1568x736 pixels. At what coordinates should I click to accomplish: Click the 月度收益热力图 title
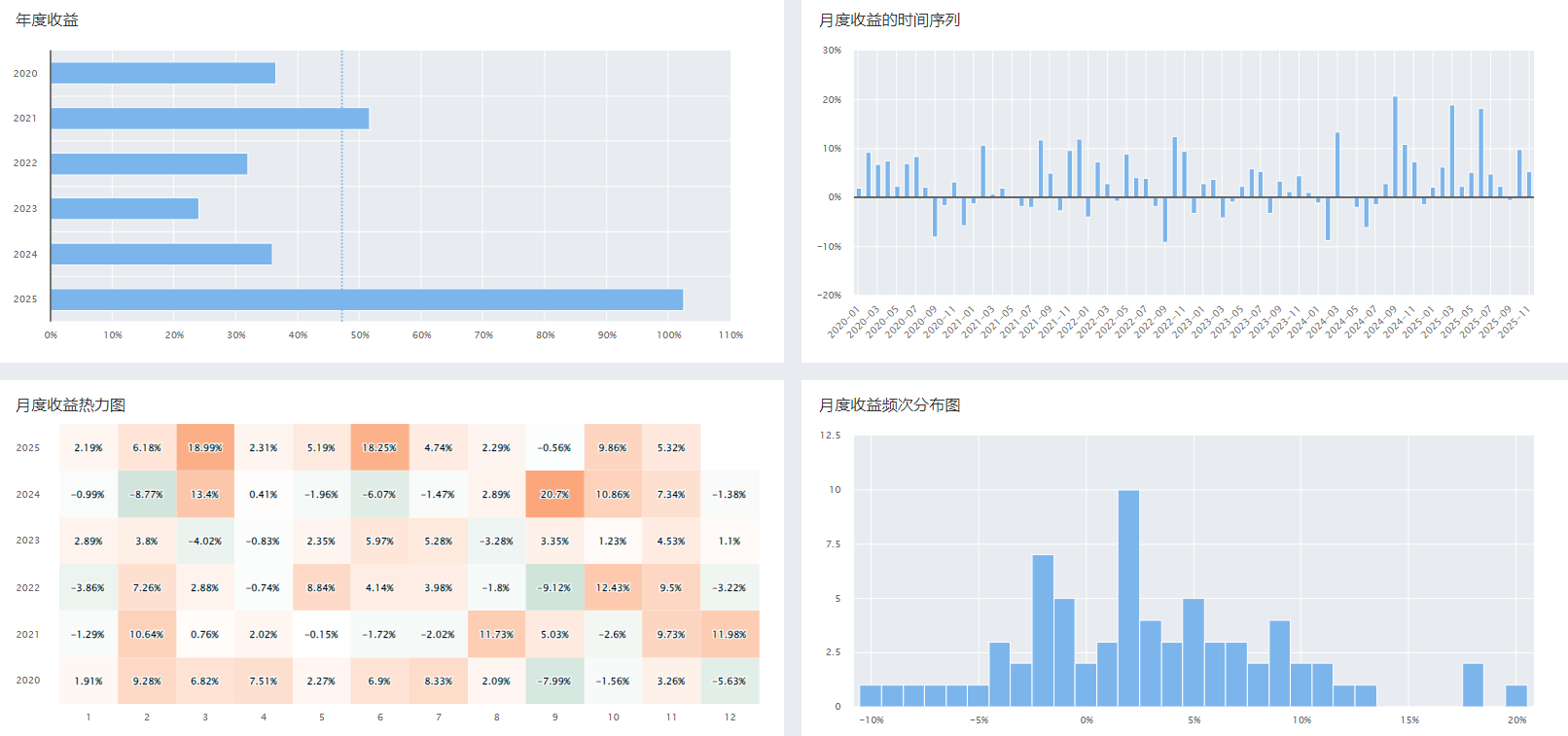tap(70, 404)
